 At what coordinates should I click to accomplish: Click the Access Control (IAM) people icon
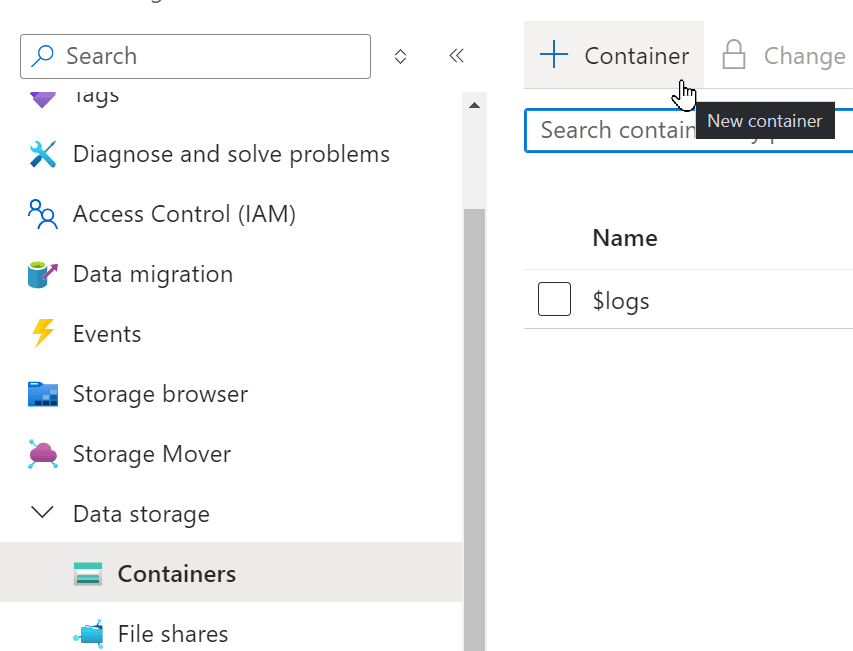pos(42,214)
